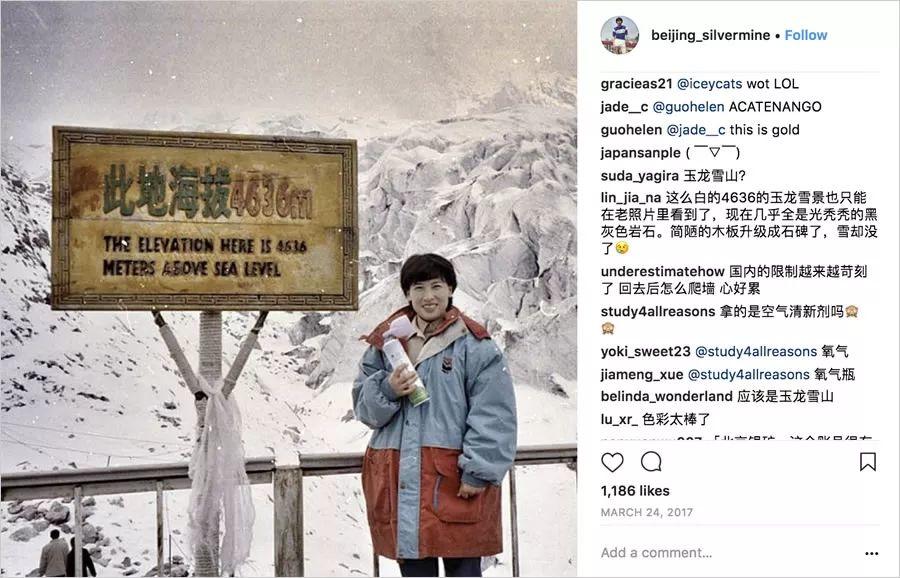
Task: Visit underestimatehow profile link
Action: [662, 271]
